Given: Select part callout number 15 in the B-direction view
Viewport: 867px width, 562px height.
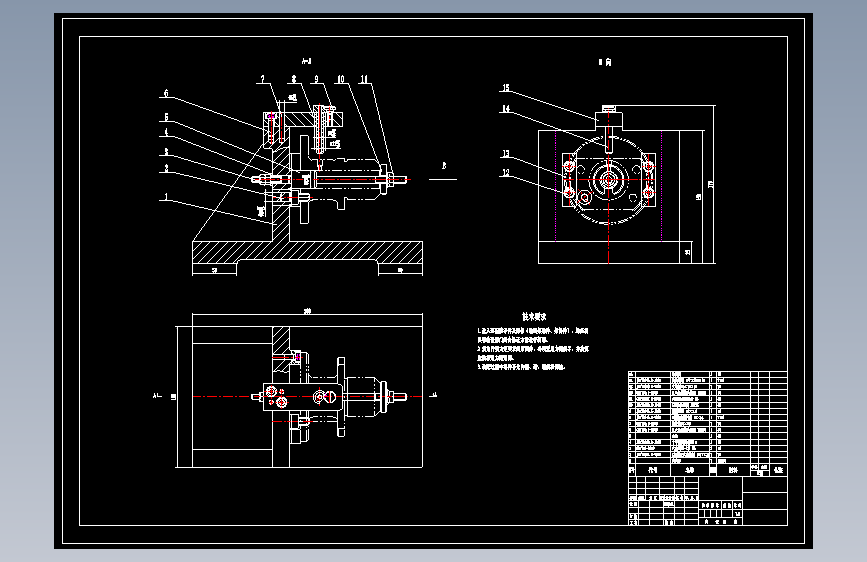Looking at the screenshot, I should 506,88.
